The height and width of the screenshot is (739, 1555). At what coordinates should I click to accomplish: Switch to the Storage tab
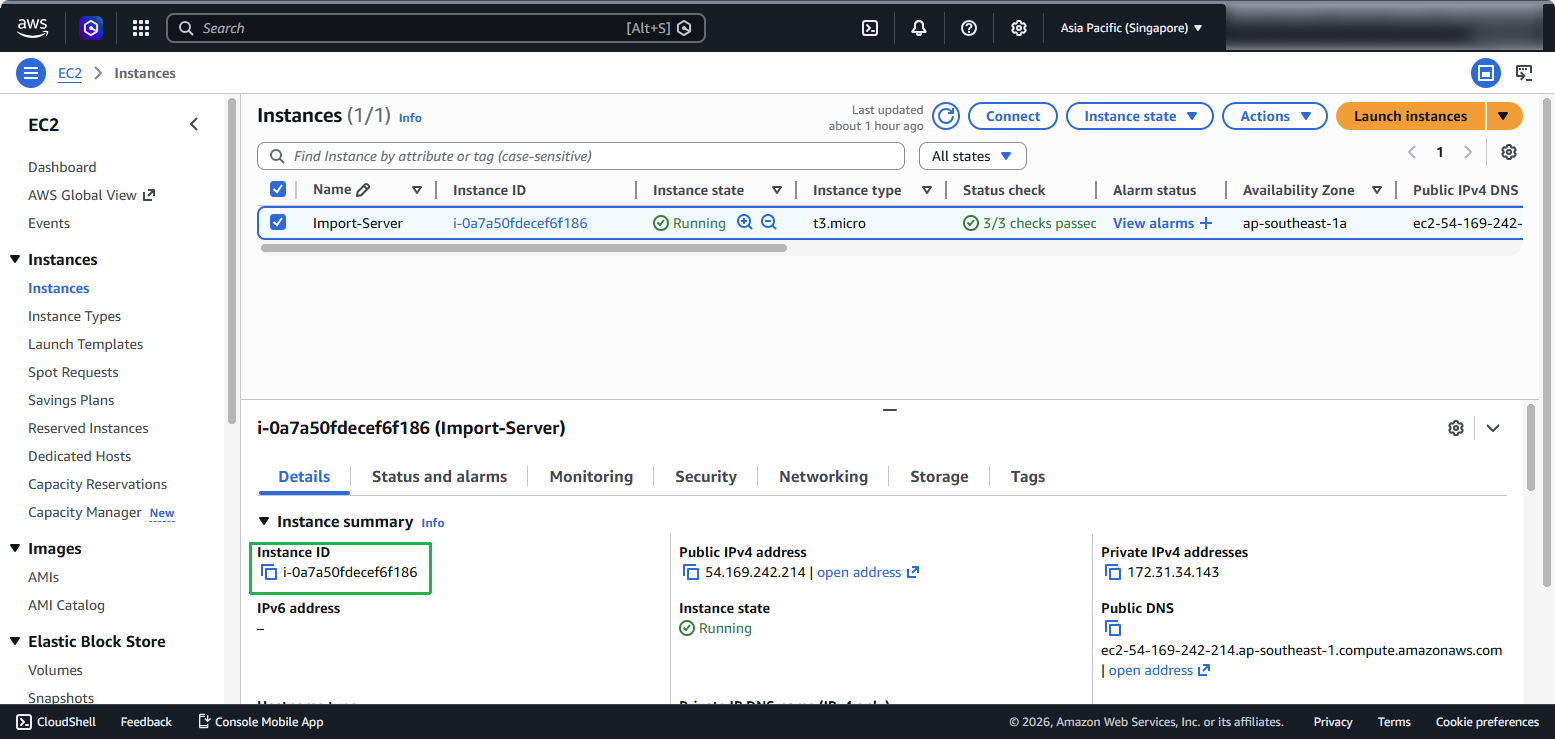click(x=939, y=476)
